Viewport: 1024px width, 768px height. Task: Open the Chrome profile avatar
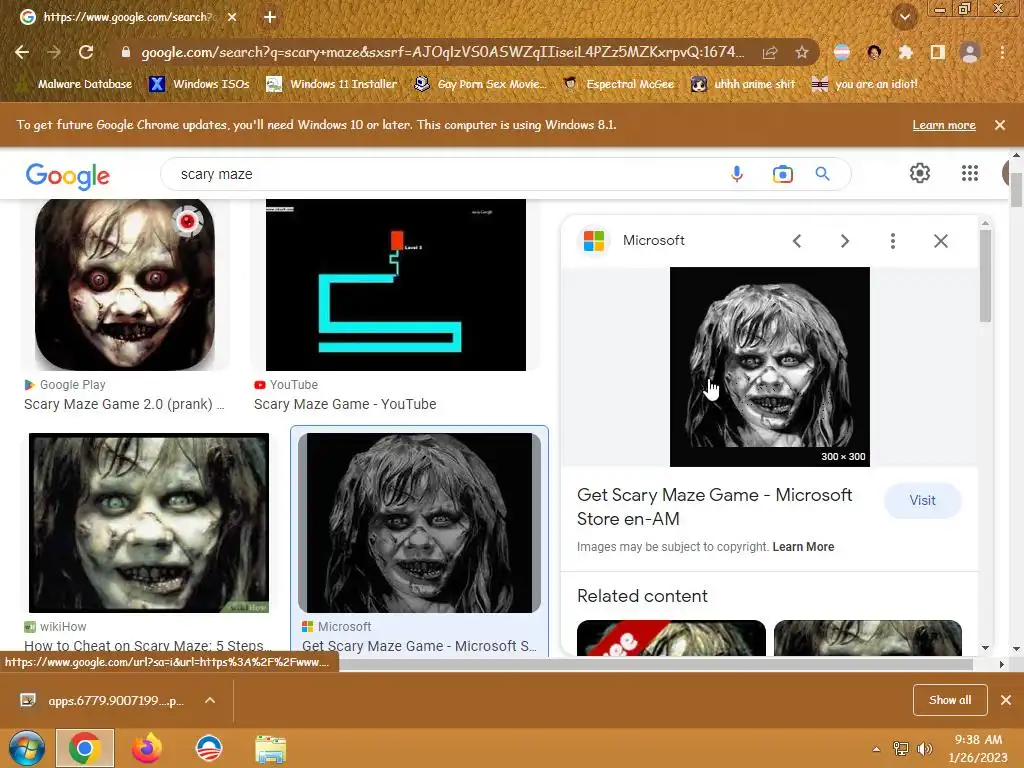click(x=970, y=52)
